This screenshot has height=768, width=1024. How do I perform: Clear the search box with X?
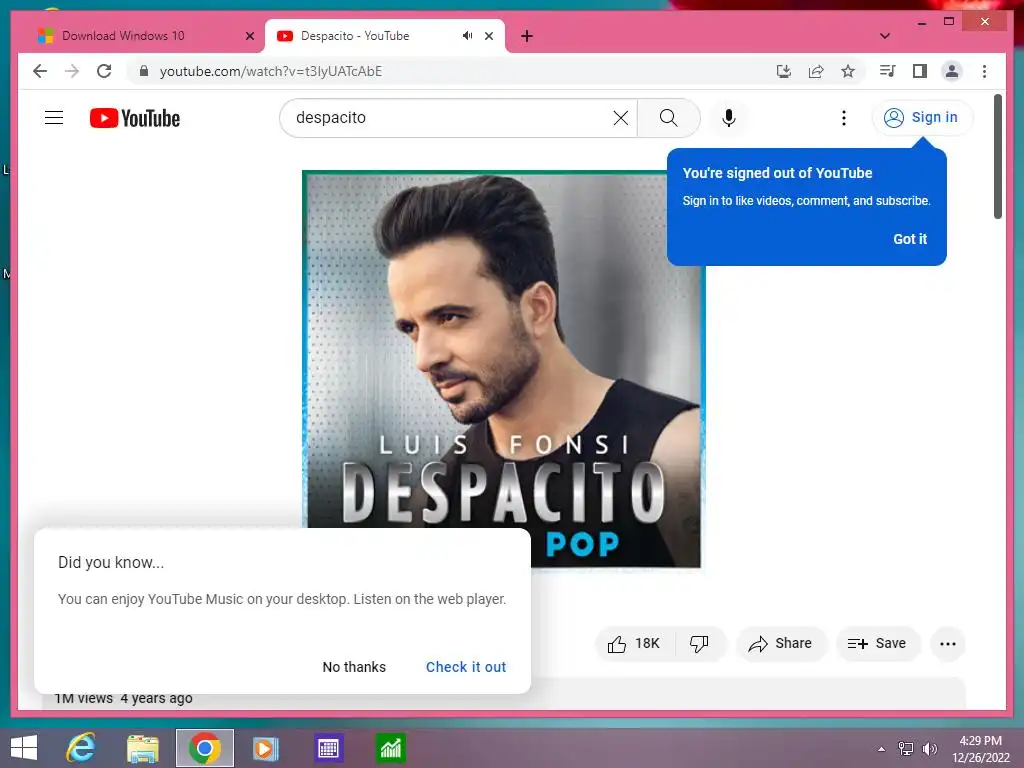tap(620, 118)
